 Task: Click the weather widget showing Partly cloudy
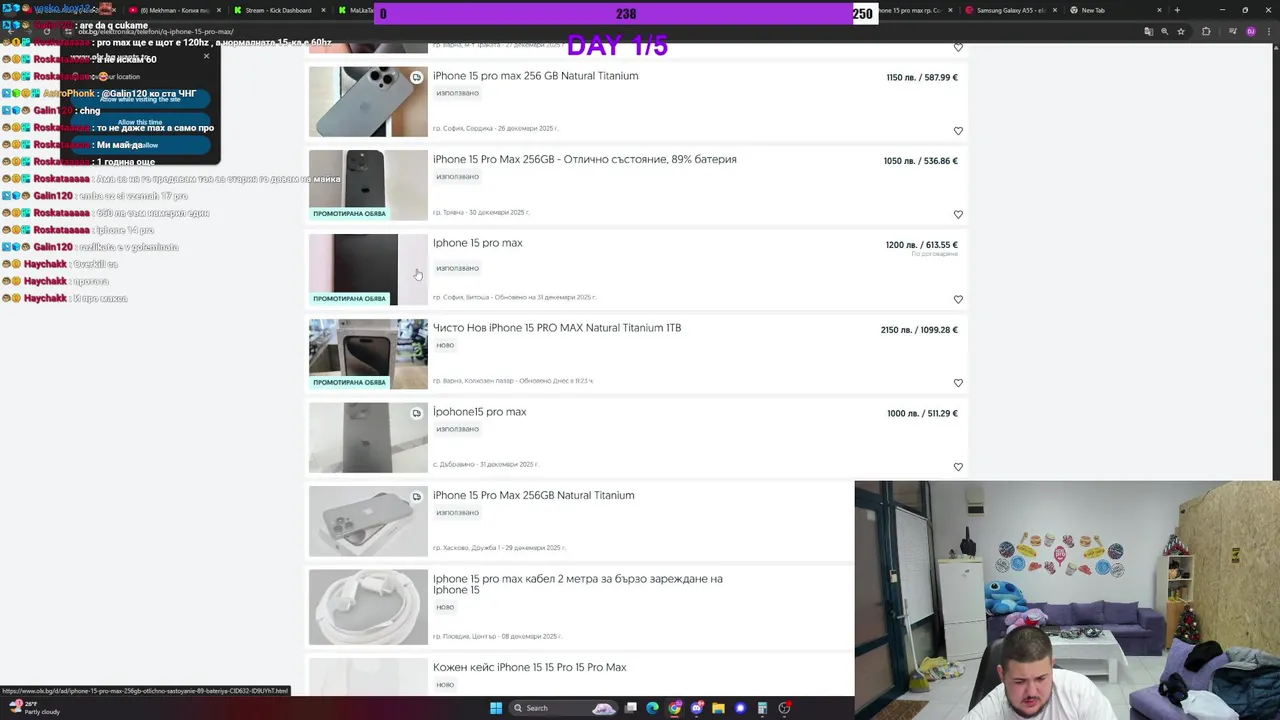[x=35, y=708]
